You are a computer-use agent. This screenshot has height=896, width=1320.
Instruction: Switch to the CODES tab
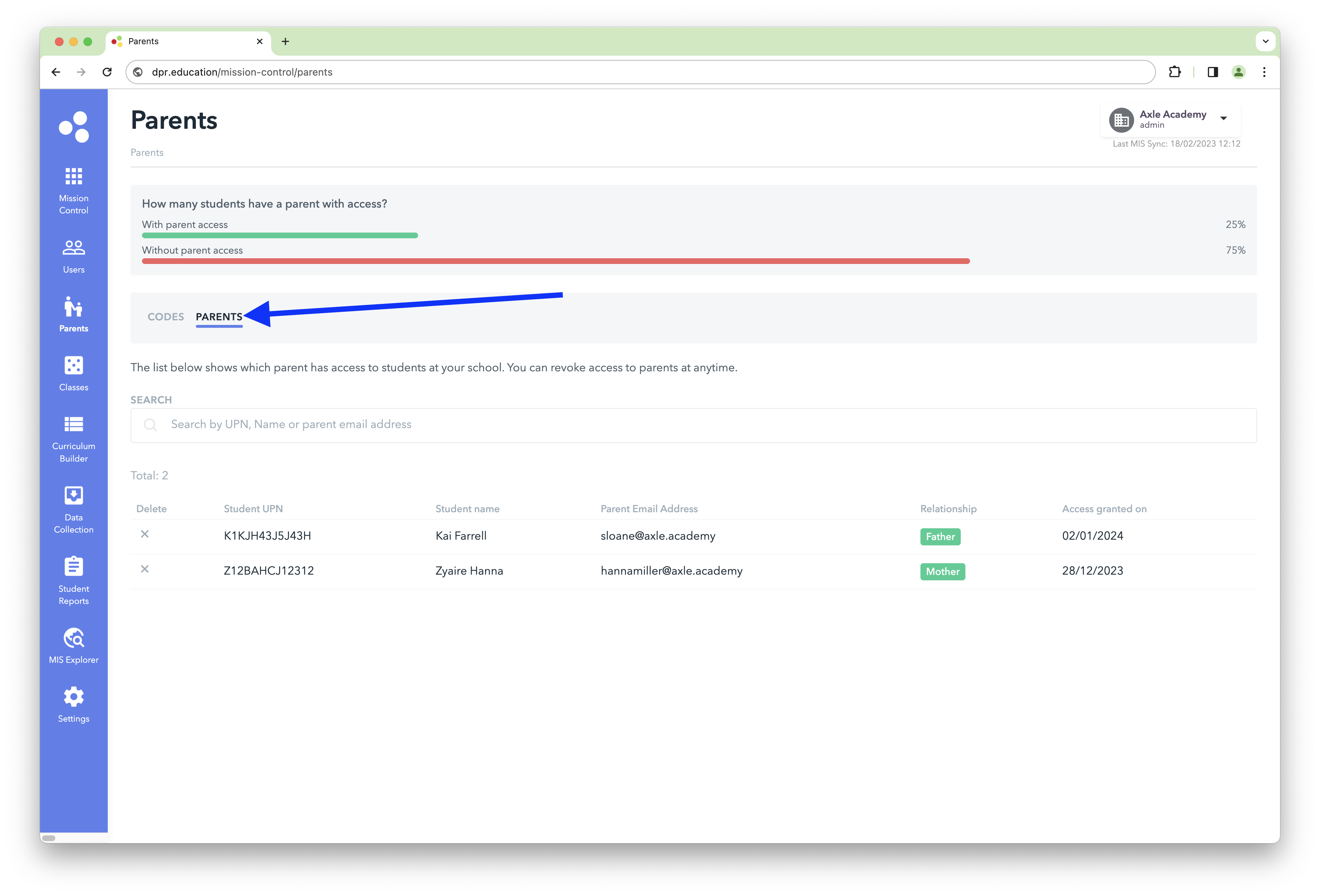tap(165, 317)
